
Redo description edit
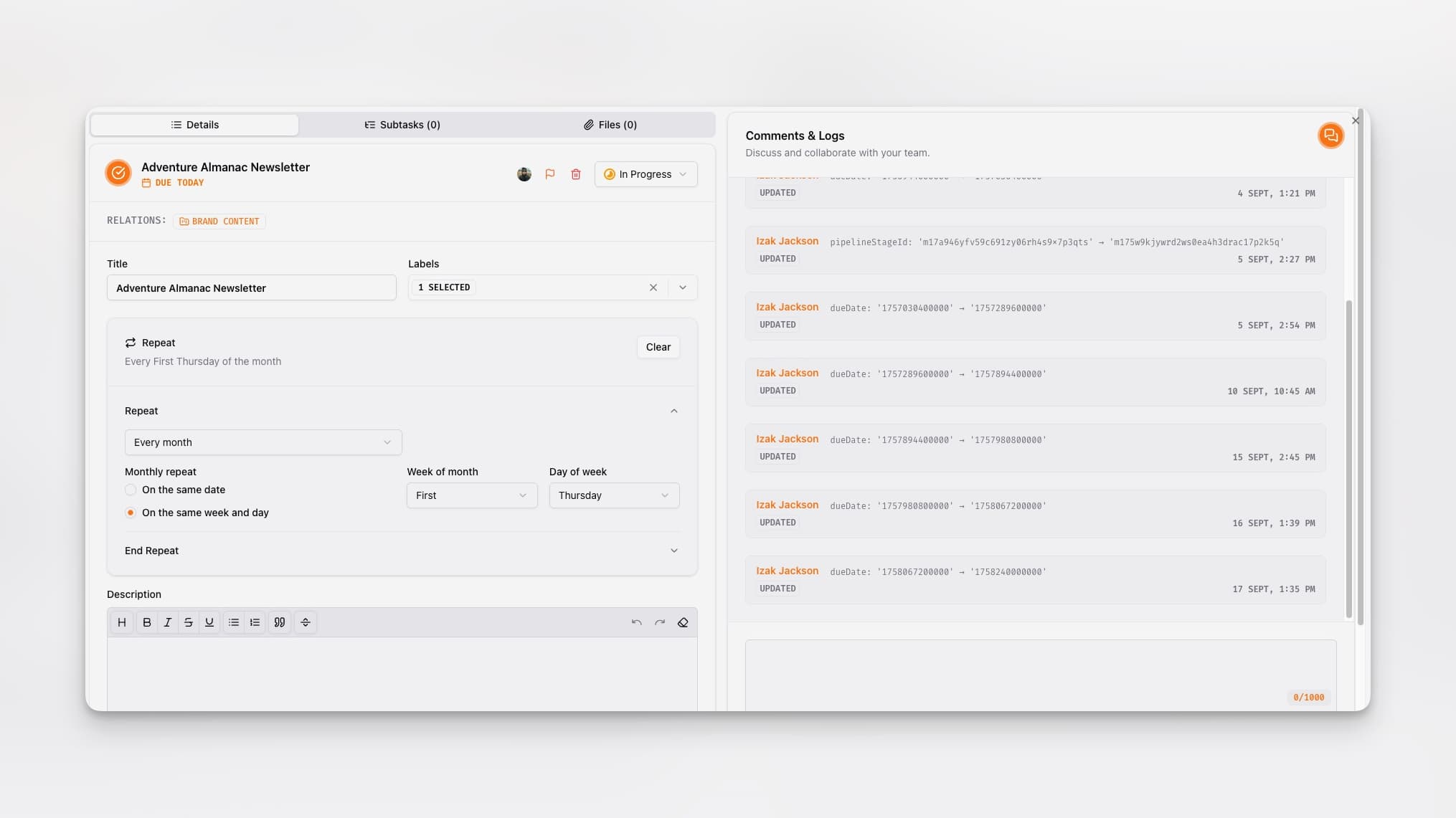coord(660,622)
